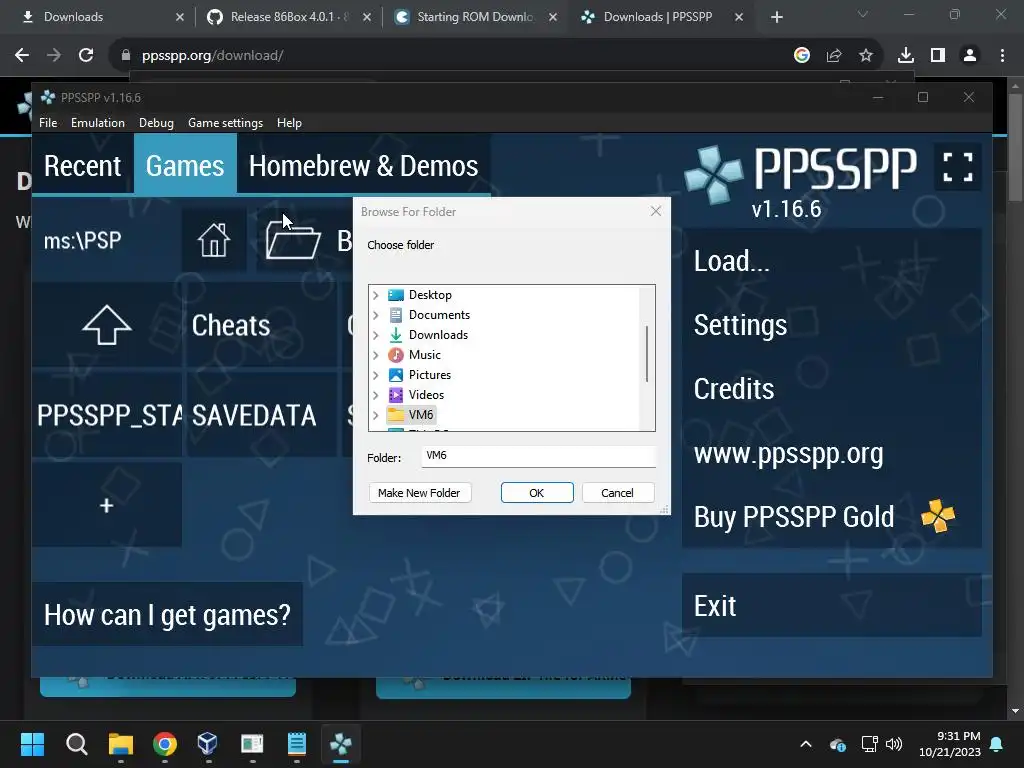
Task: Open VirtualBox cube icon on taskbar
Action: coord(208,743)
